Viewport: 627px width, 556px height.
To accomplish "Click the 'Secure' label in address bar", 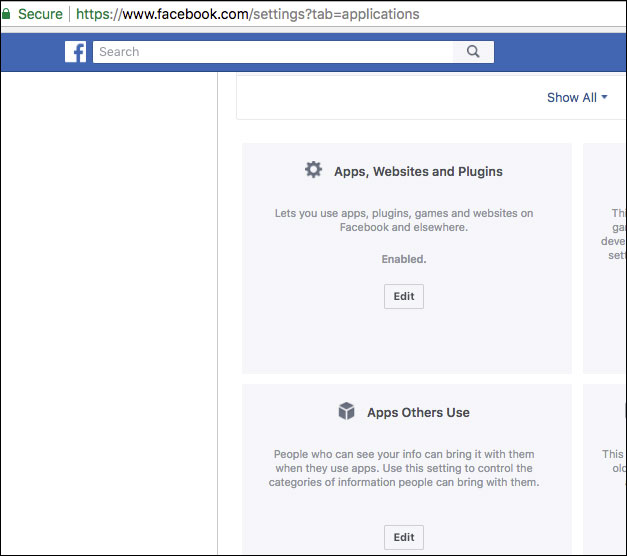I will coord(40,14).
